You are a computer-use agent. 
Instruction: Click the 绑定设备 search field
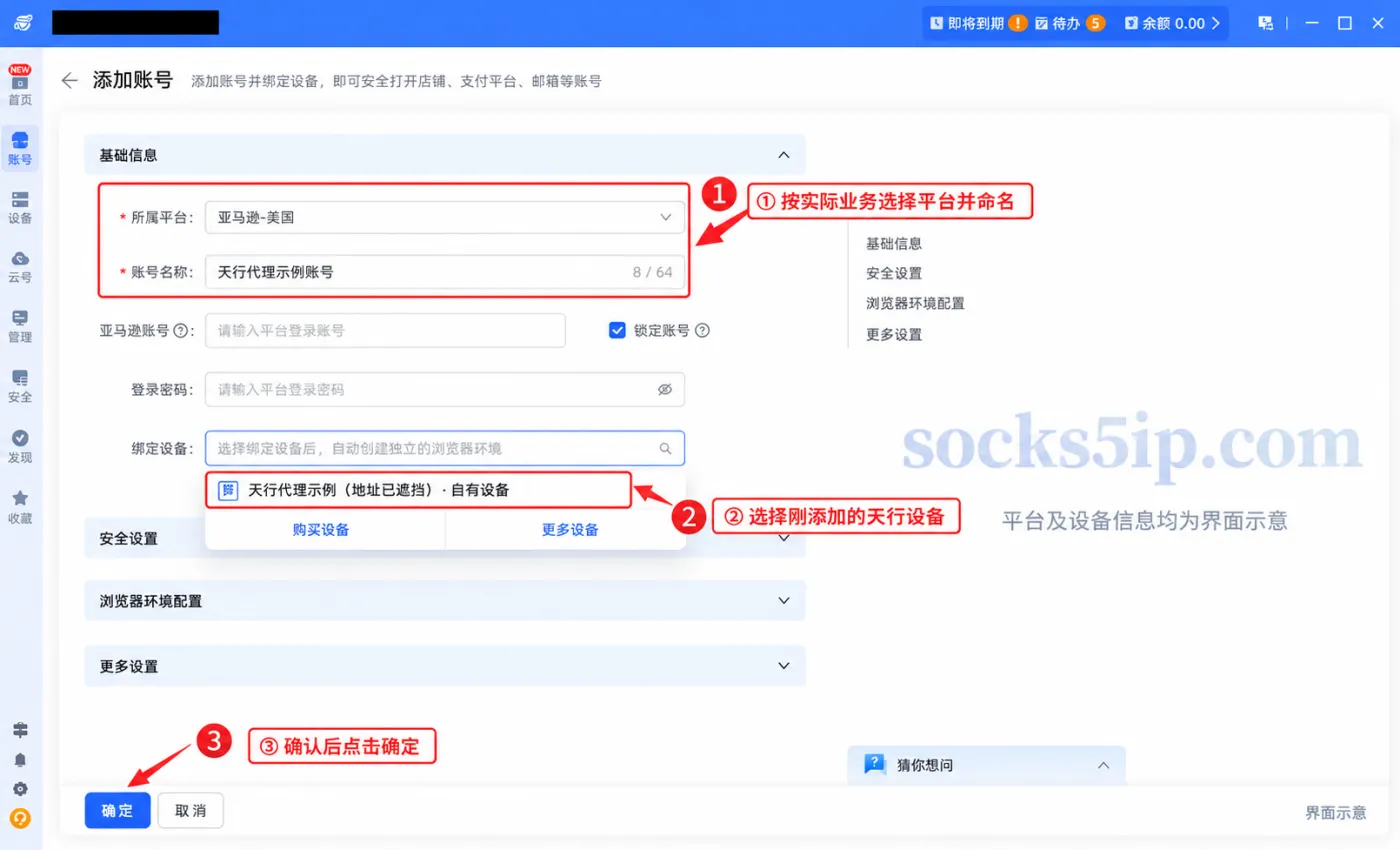click(445, 449)
